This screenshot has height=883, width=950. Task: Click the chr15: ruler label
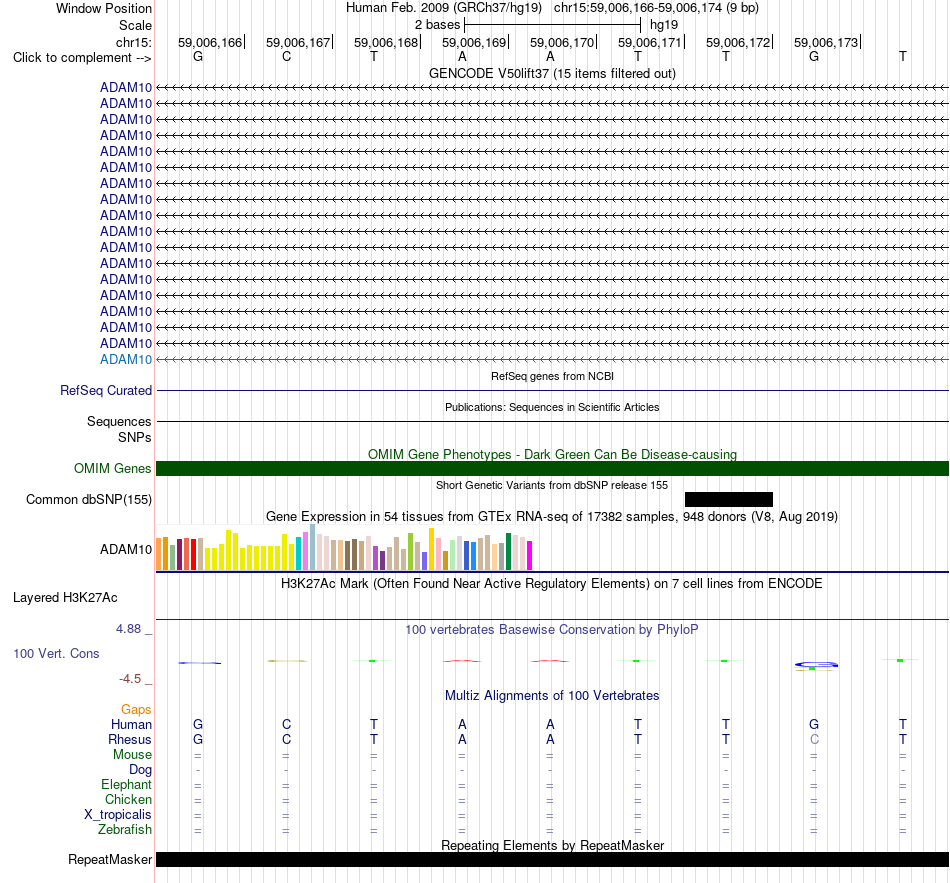point(134,42)
